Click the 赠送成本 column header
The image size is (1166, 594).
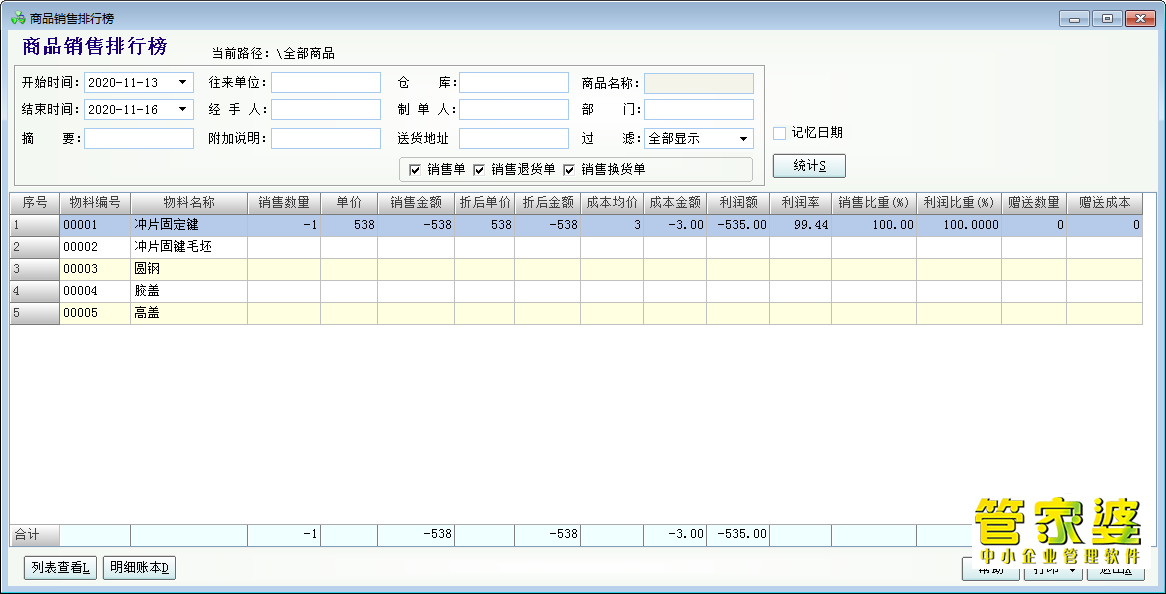pos(1104,203)
